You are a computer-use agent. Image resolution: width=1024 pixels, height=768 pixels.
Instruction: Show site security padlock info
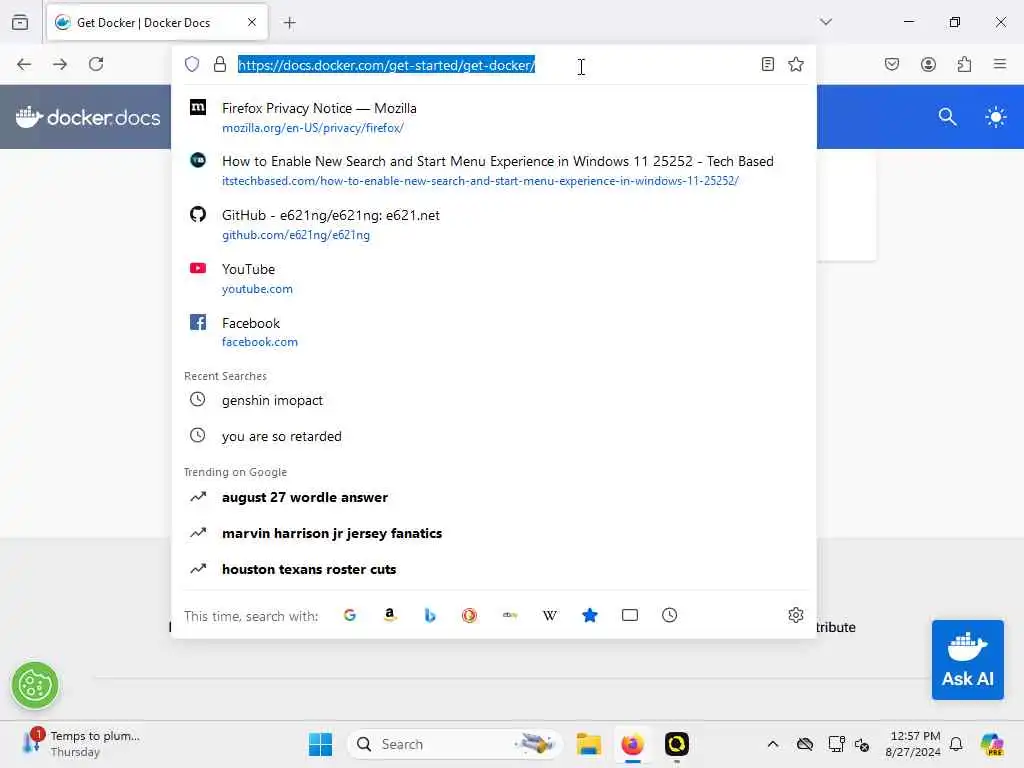(220, 64)
